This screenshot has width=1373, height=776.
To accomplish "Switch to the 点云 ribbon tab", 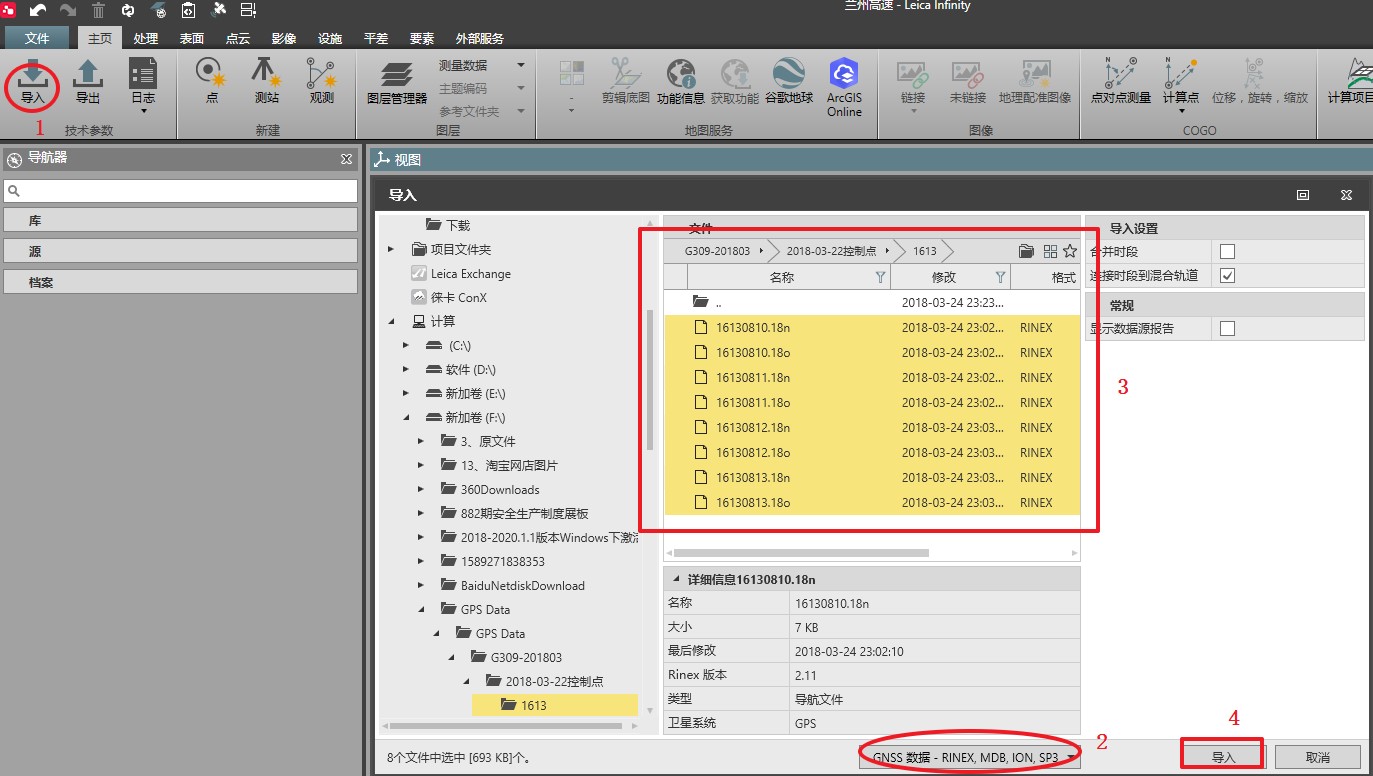I will coord(238,38).
